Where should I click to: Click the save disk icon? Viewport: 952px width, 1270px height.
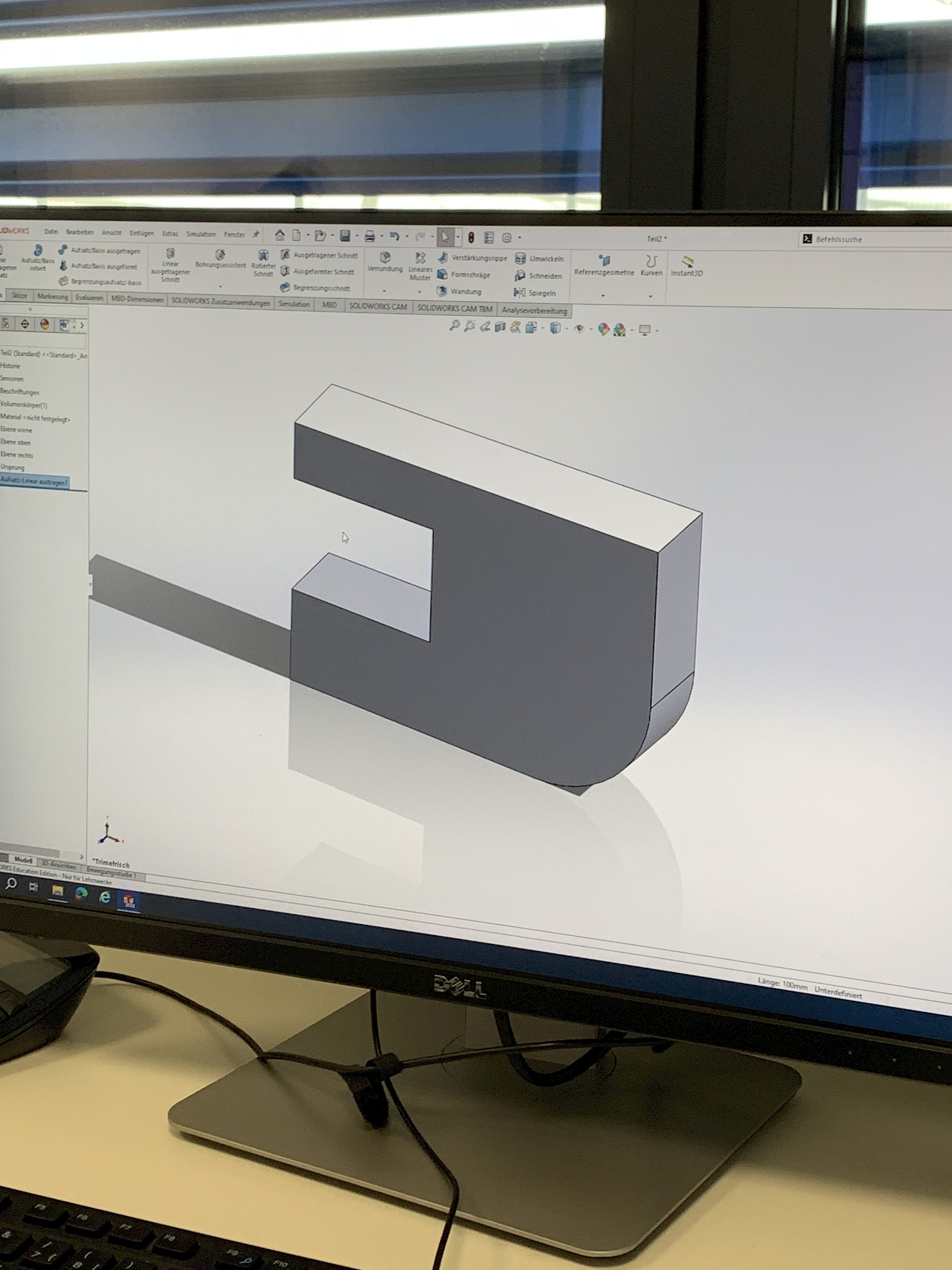345,236
